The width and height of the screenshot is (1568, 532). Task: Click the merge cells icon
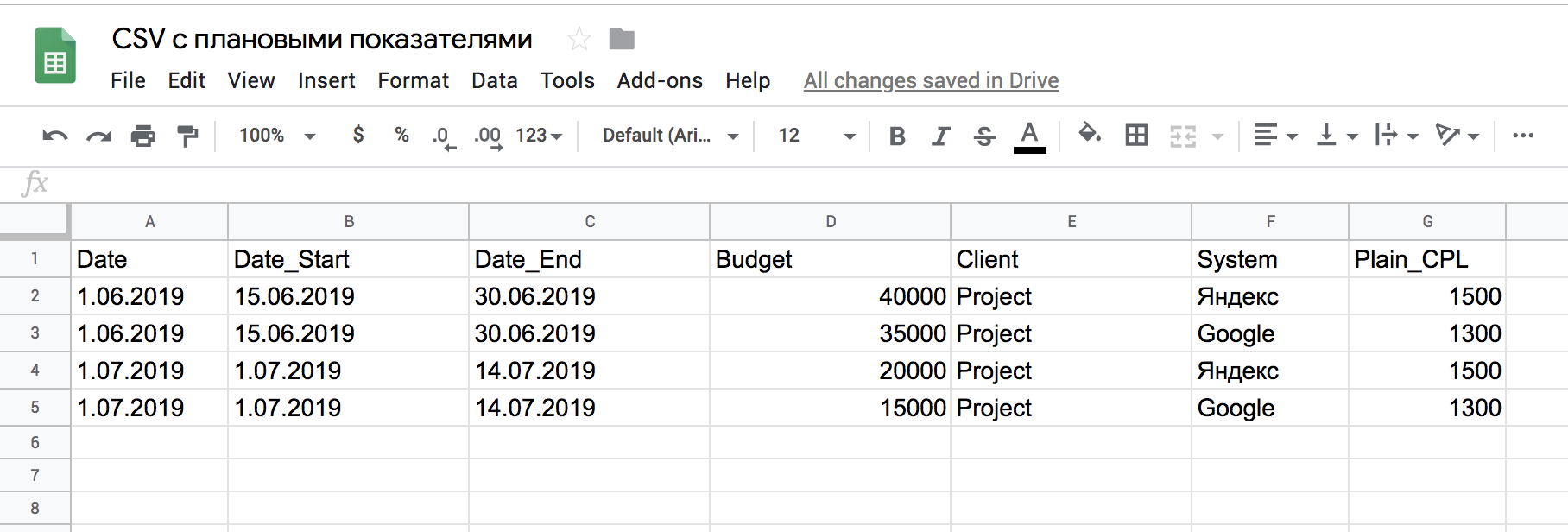click(x=1183, y=136)
